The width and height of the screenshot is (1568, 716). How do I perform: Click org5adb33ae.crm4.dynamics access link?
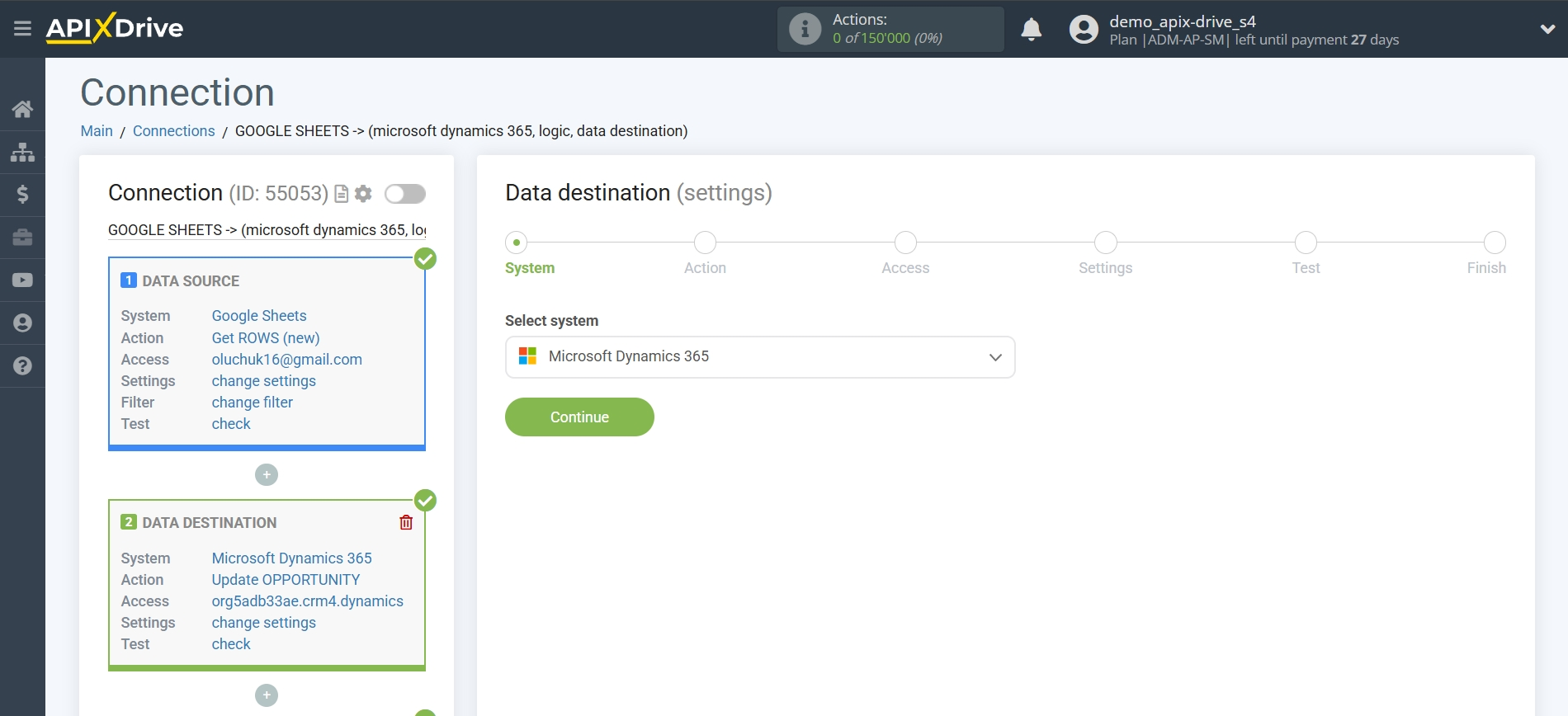coord(308,601)
